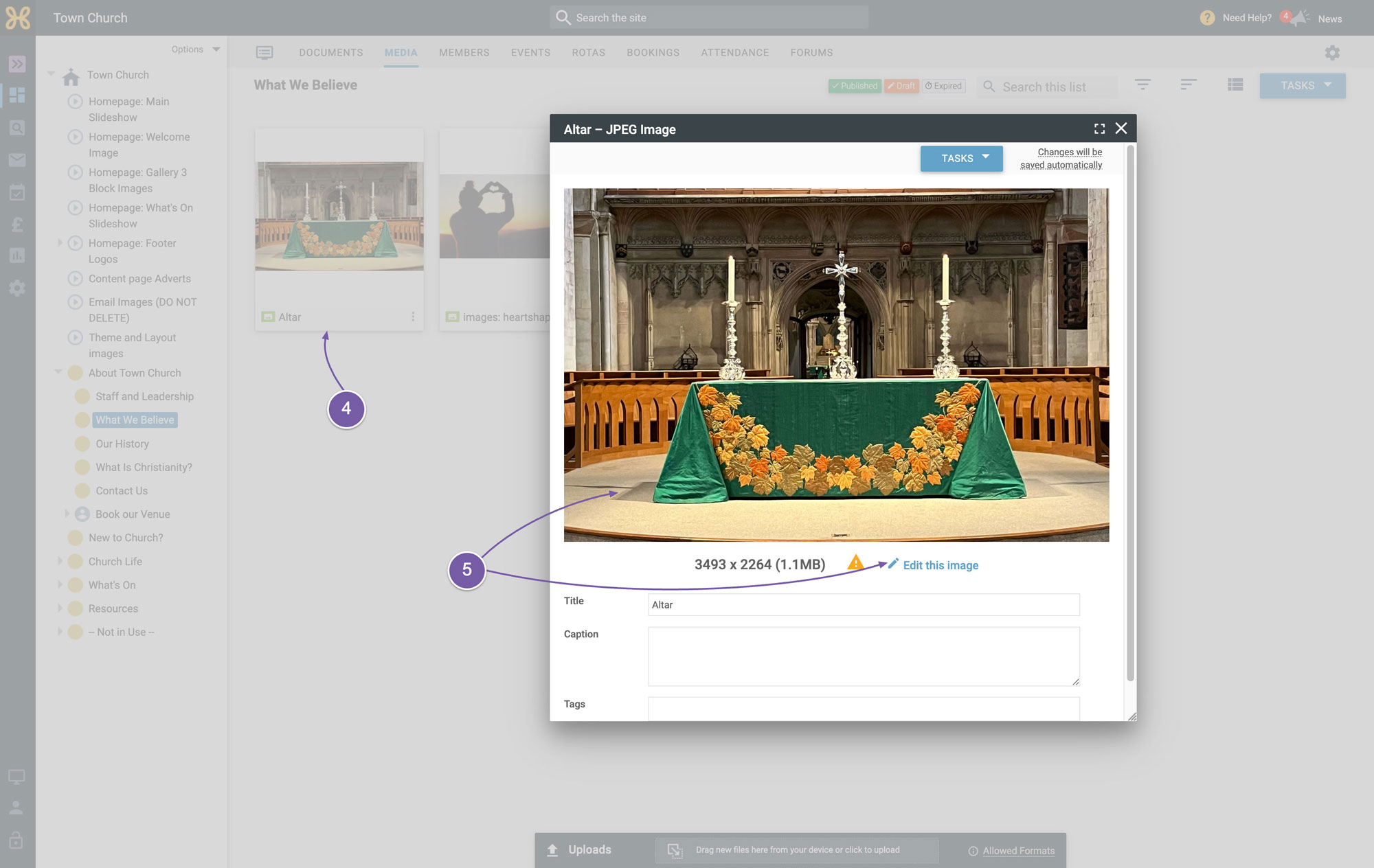The image size is (1374, 868).
Task: Expand the Book our Venue node
Action: [67, 513]
